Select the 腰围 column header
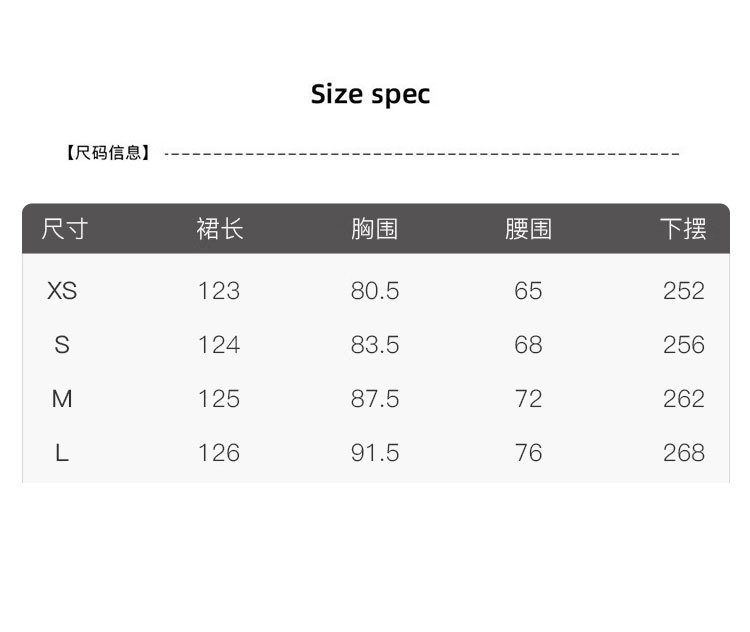The height and width of the screenshot is (632, 750). tap(528, 229)
